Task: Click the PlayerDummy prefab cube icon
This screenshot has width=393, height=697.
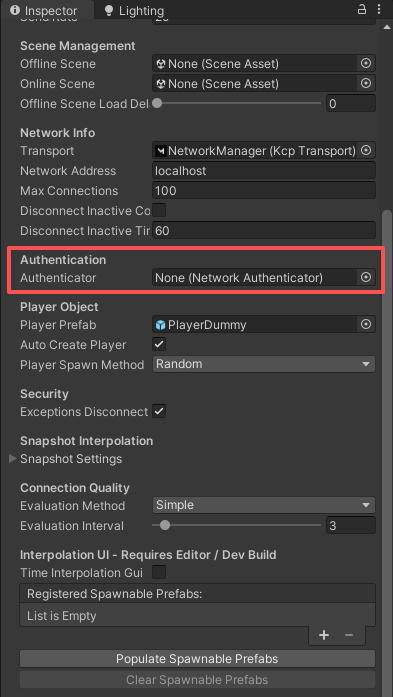Action: click(160, 325)
